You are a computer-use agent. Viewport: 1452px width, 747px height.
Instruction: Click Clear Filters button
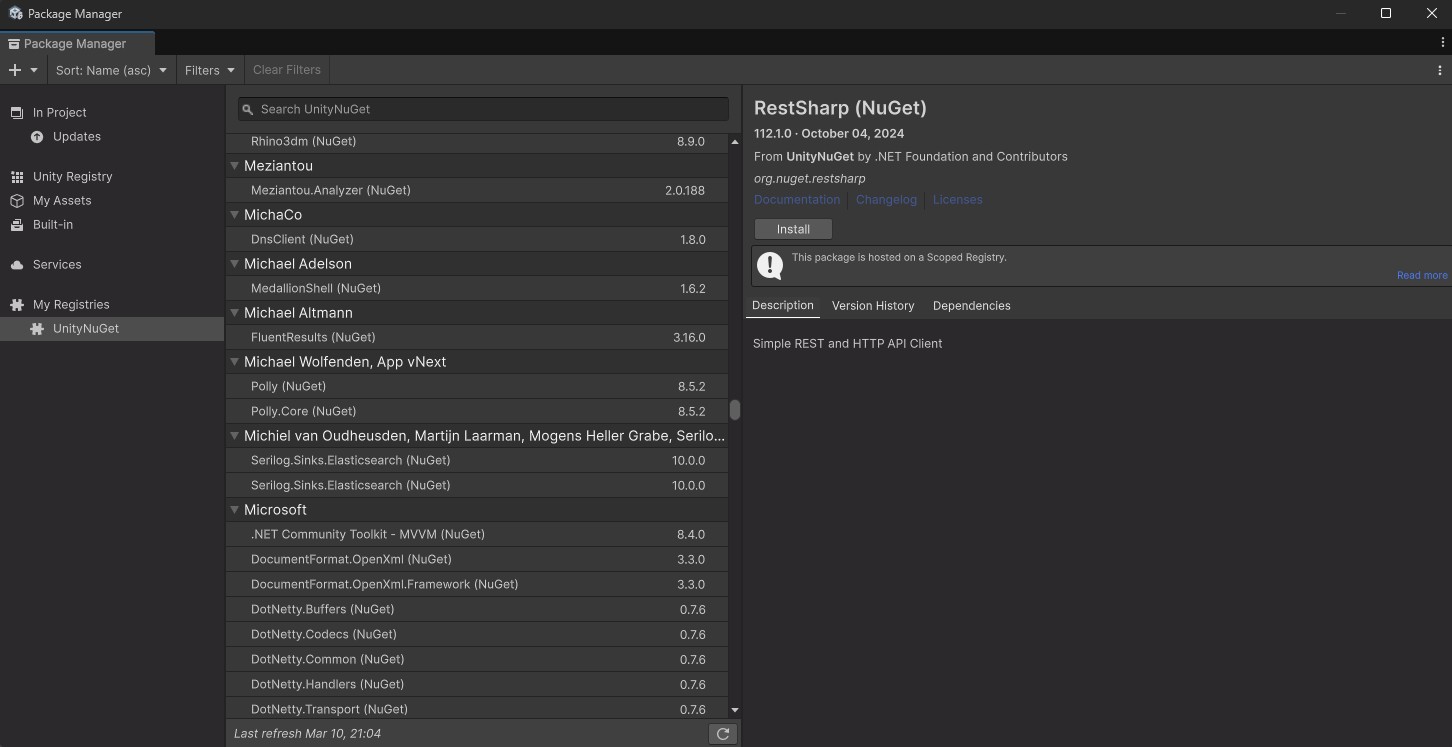coord(287,70)
